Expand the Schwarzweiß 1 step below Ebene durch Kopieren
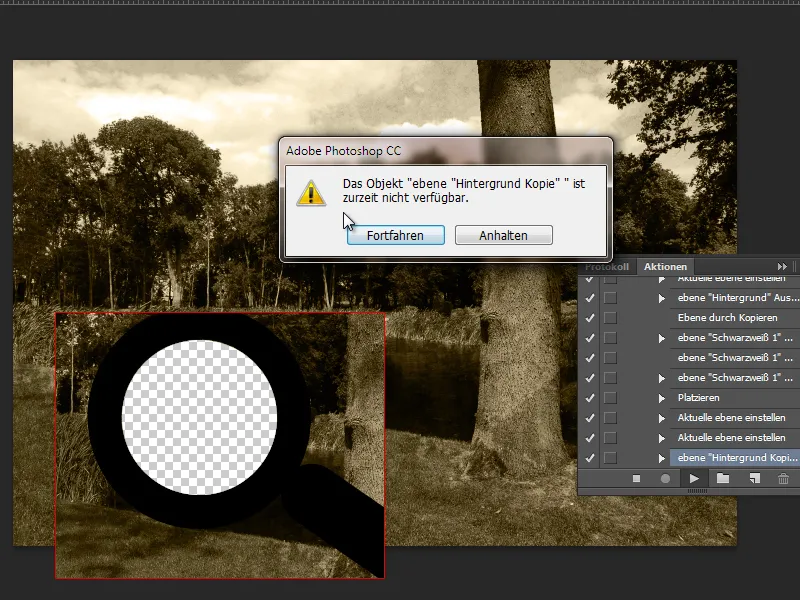Screen dimensions: 800x600 tap(662, 338)
